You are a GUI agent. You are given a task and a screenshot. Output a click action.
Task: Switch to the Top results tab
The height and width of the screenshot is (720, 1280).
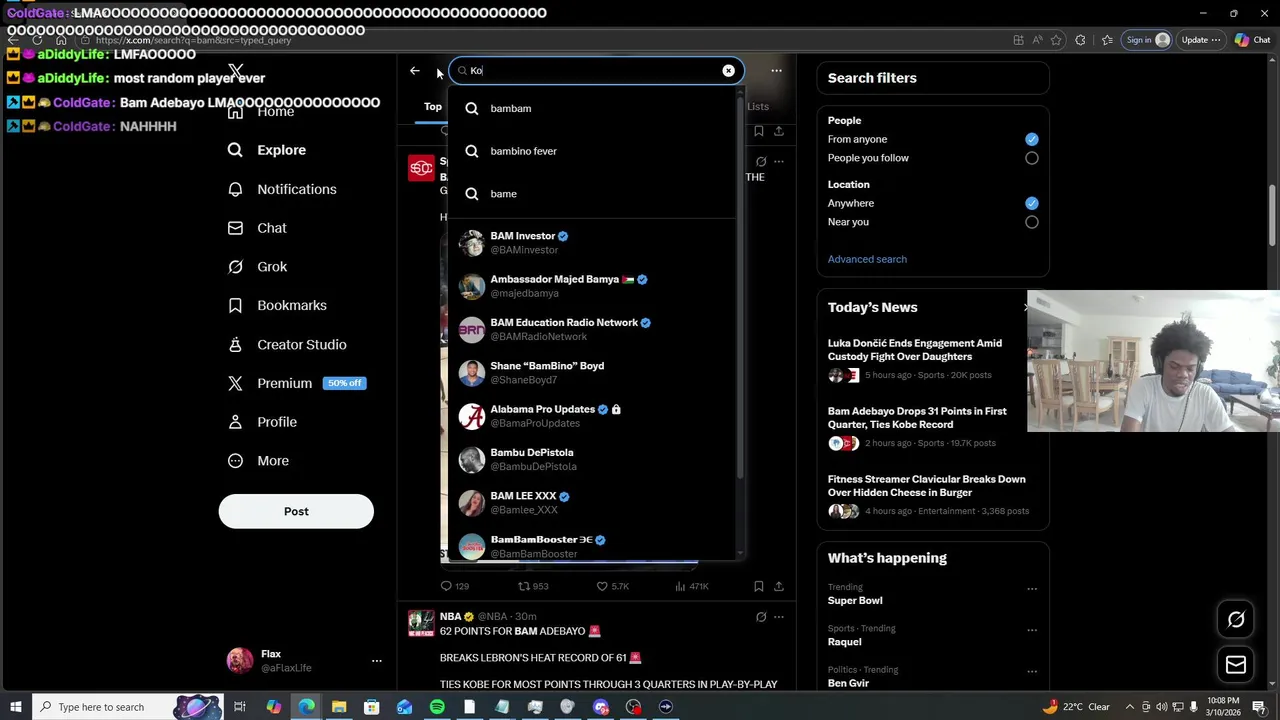tap(433, 106)
